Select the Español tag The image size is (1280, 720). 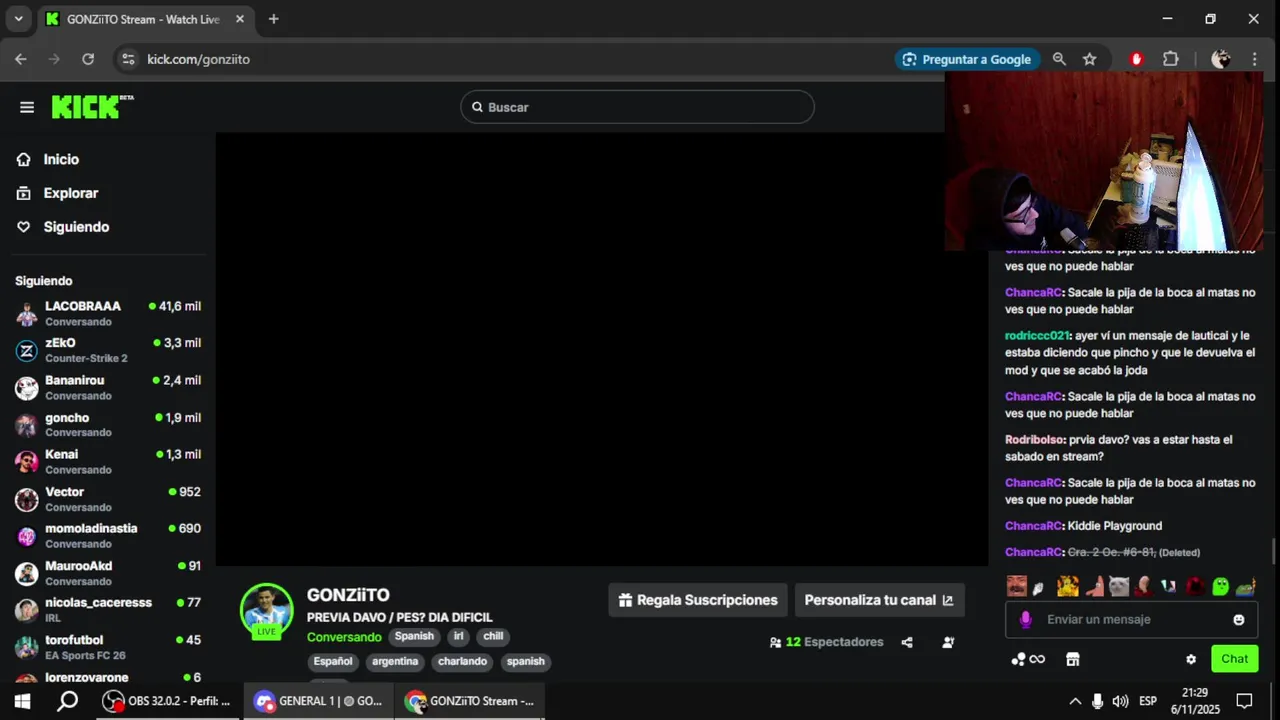tap(333, 661)
